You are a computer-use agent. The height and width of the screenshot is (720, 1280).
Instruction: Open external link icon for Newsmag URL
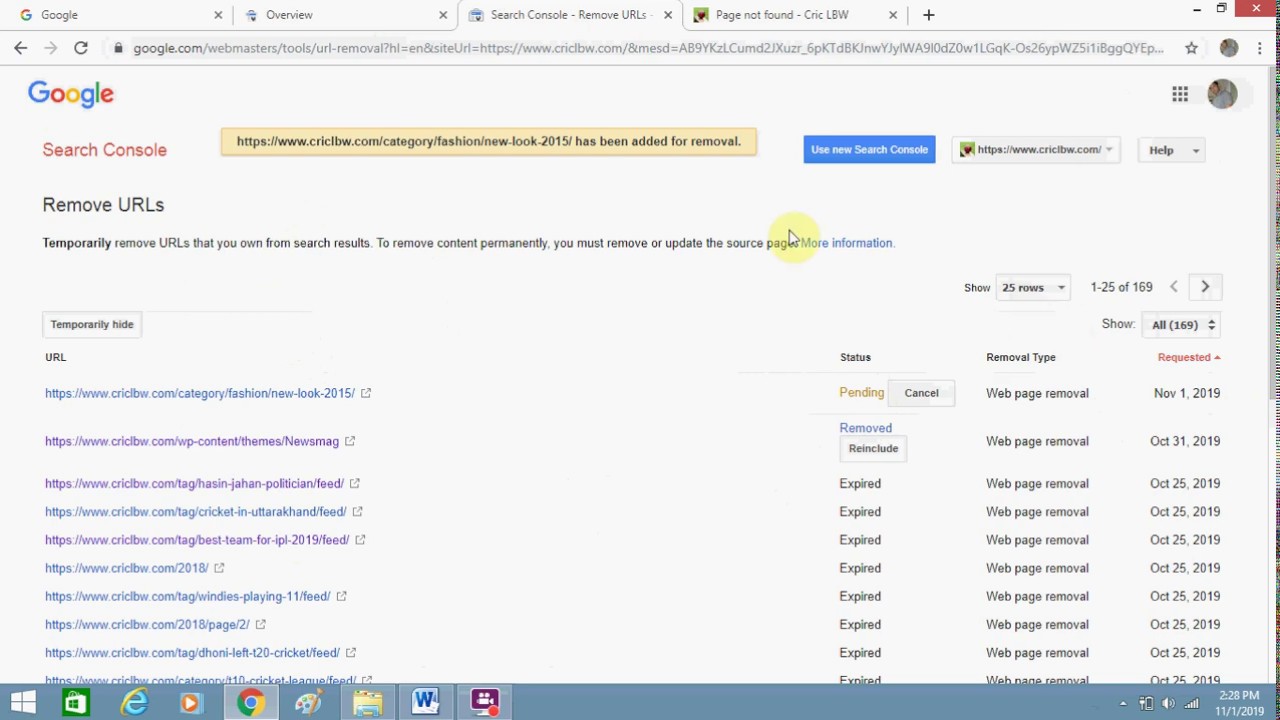[350, 441]
